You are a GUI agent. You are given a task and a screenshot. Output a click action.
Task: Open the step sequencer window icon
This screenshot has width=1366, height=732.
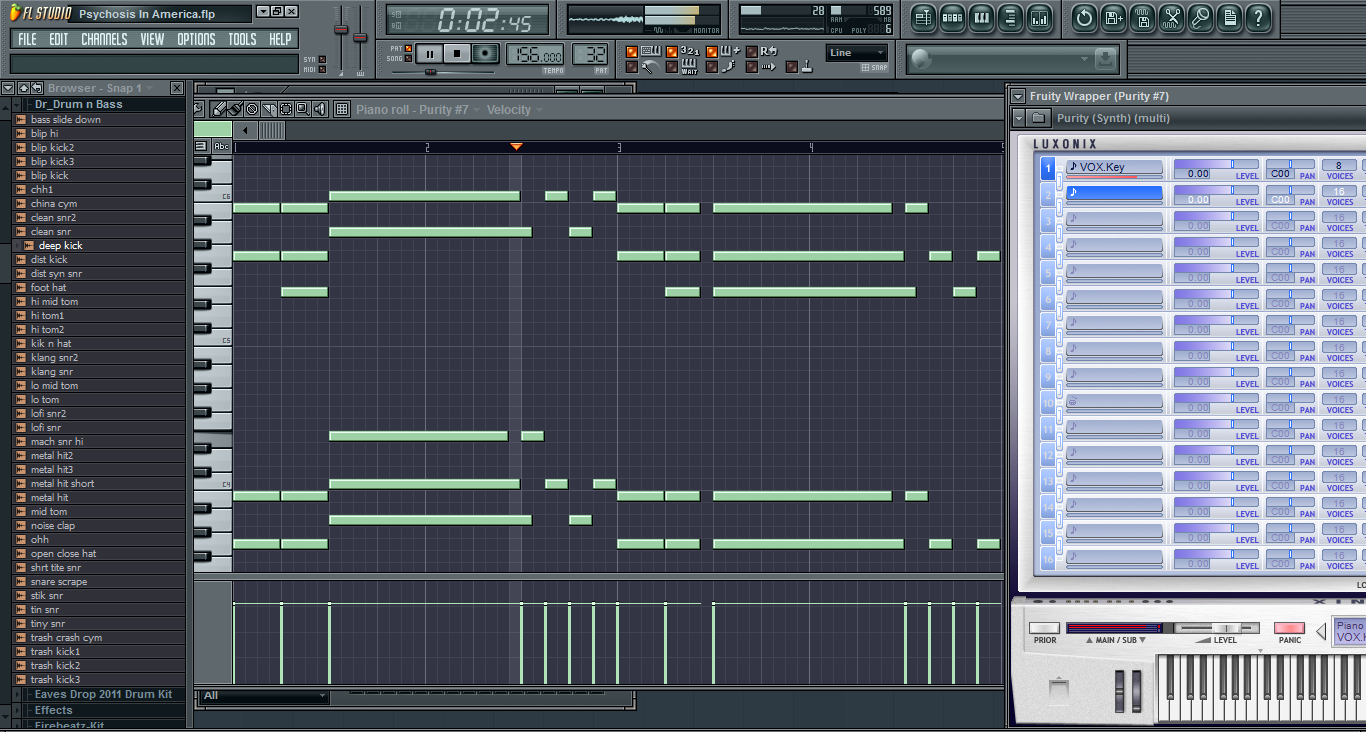pos(952,17)
